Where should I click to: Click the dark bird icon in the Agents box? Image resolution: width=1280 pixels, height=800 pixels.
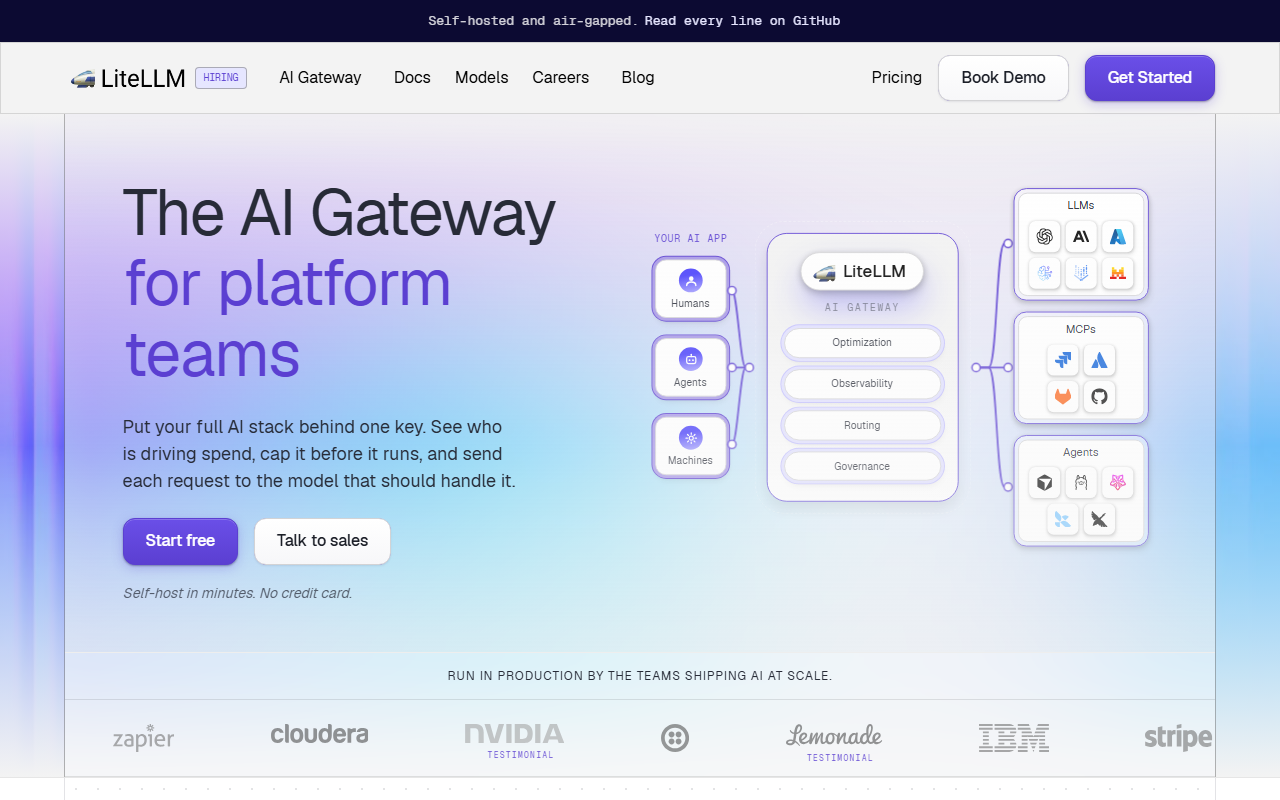(1100, 520)
